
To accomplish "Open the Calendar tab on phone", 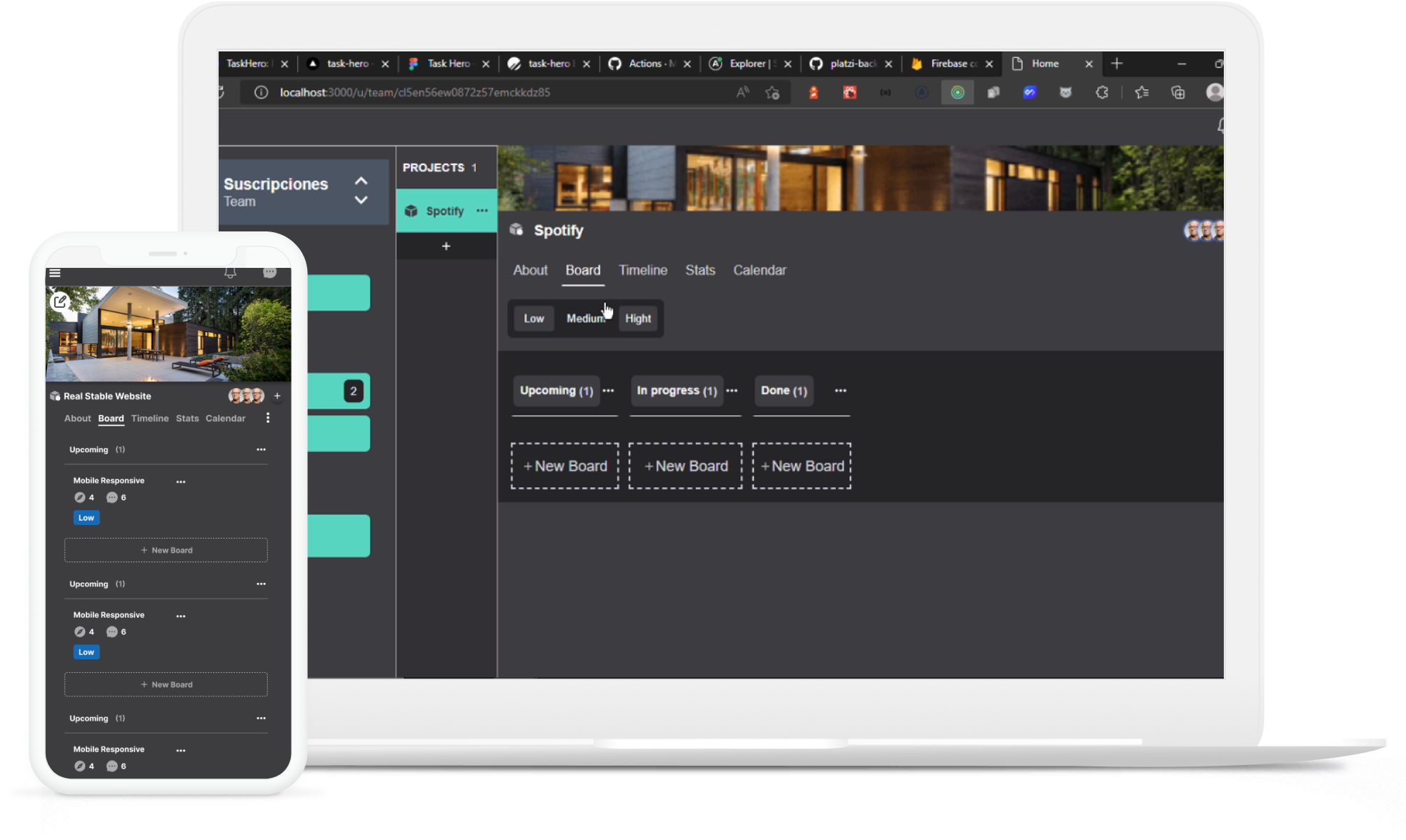I will pos(225,419).
